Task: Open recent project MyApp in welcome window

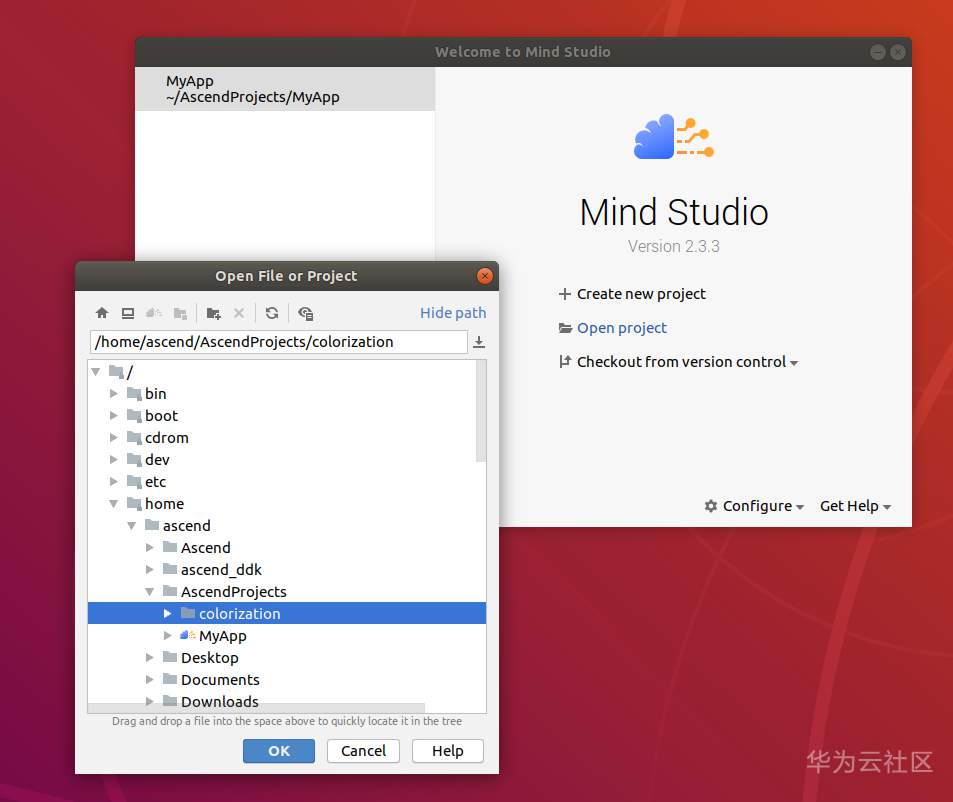Action: pos(285,89)
